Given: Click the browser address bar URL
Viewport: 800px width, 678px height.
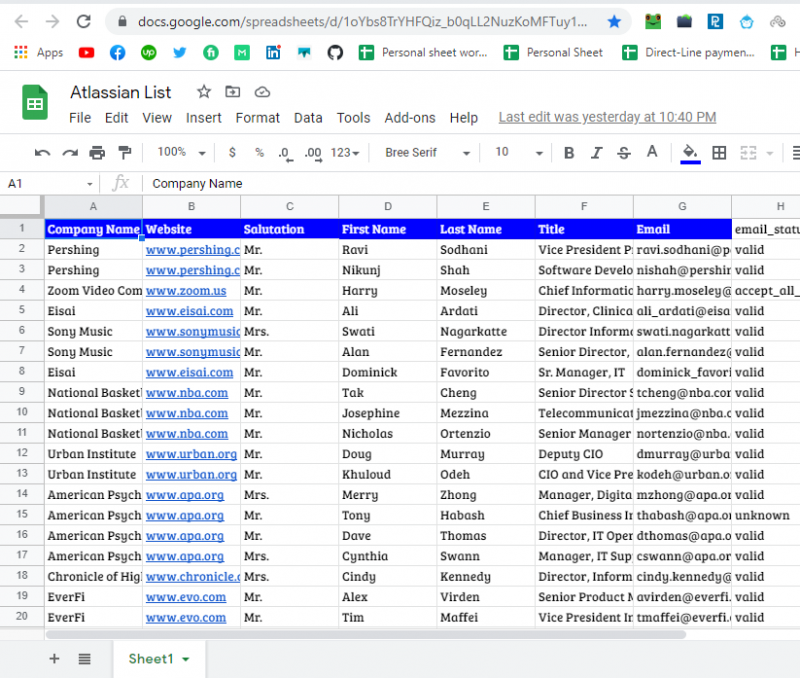Looking at the screenshot, I should coord(363,21).
